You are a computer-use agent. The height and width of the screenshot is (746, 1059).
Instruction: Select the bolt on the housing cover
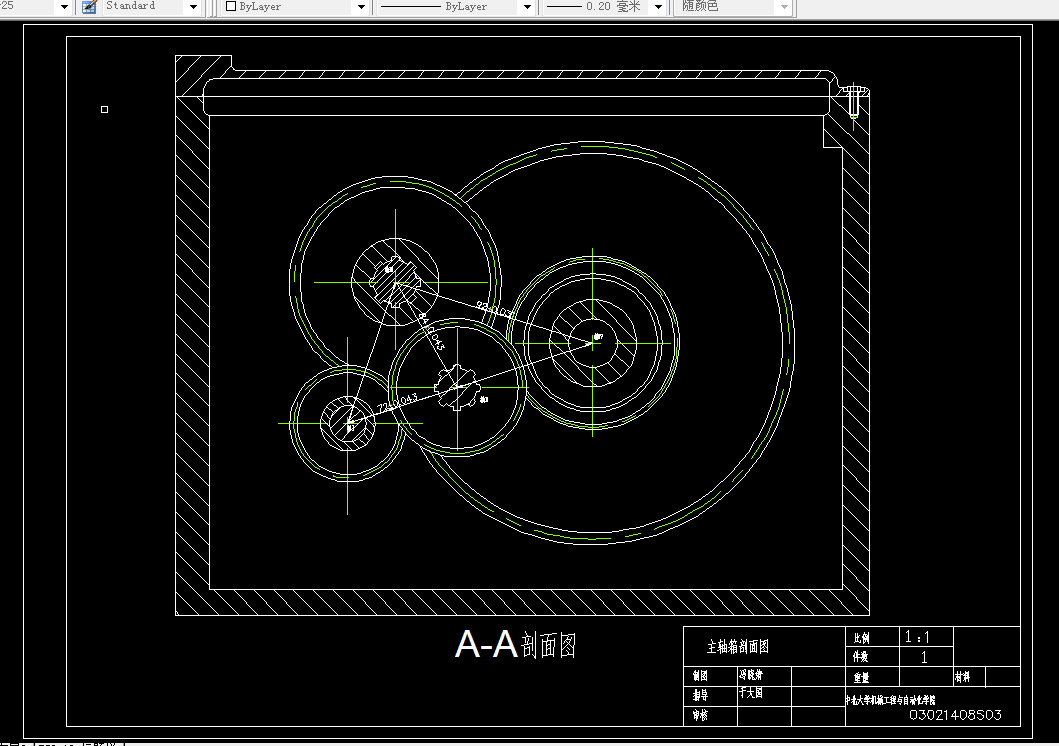853,101
